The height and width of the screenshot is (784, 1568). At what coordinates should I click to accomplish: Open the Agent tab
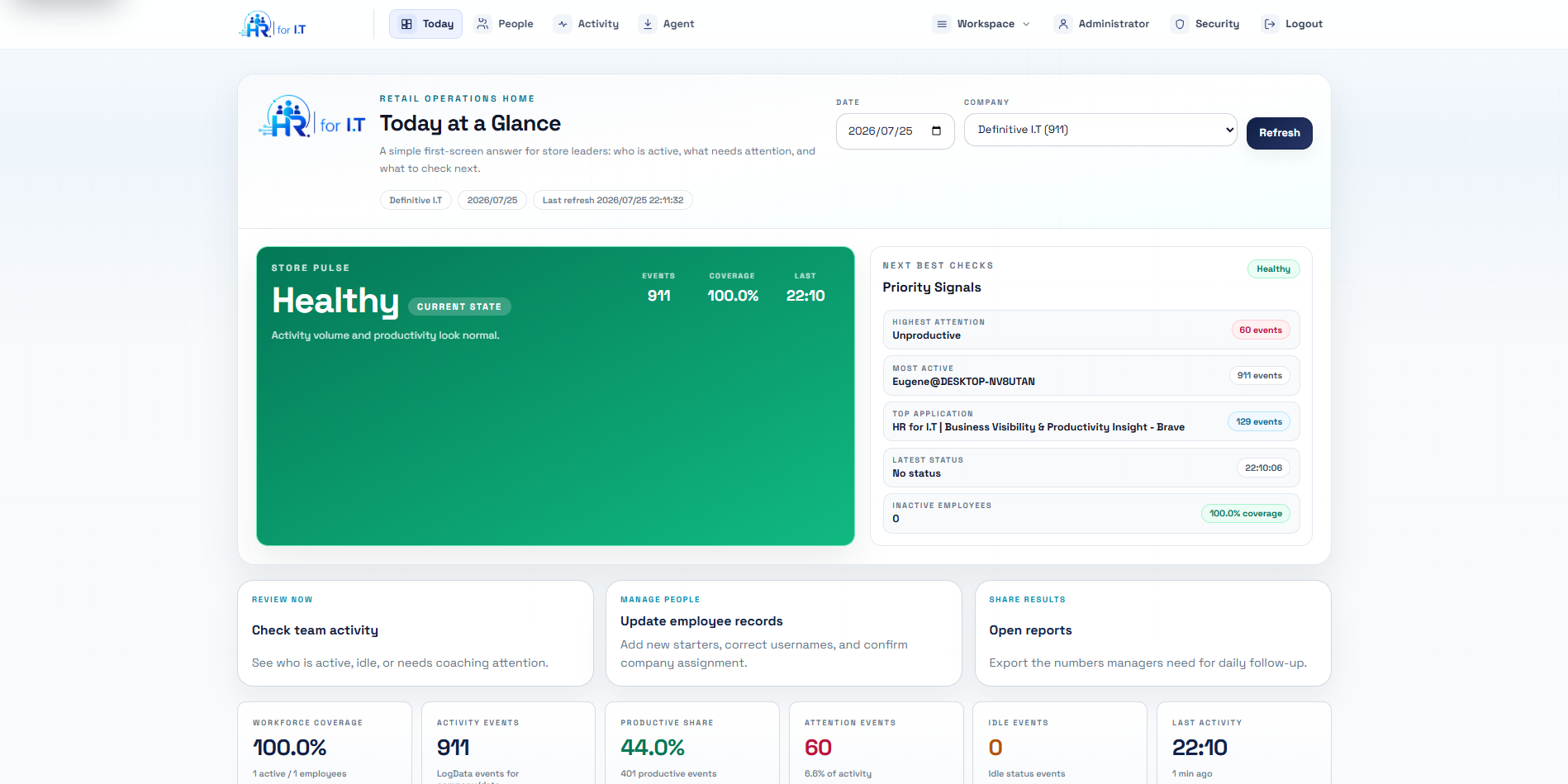668,24
